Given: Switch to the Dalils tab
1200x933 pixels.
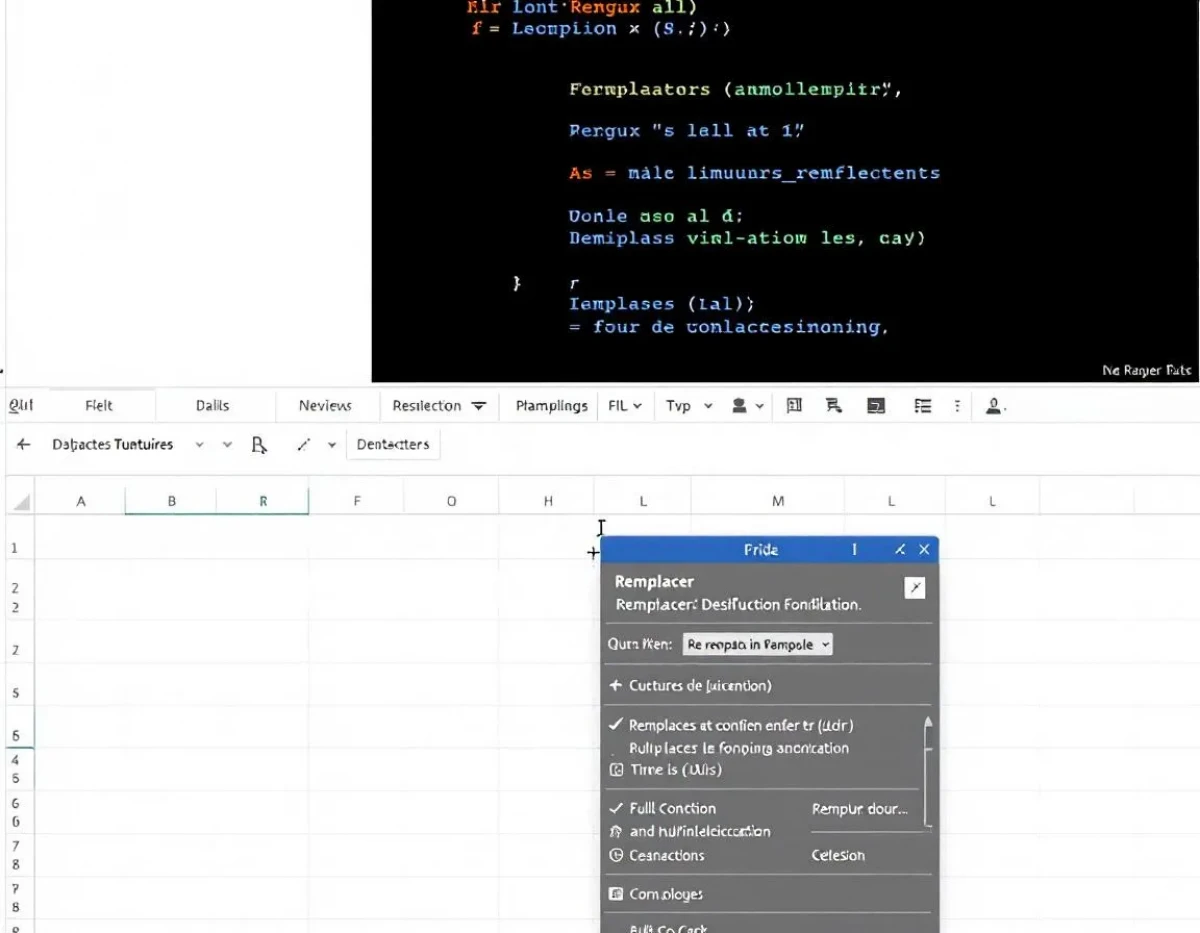Looking at the screenshot, I should coord(212,405).
